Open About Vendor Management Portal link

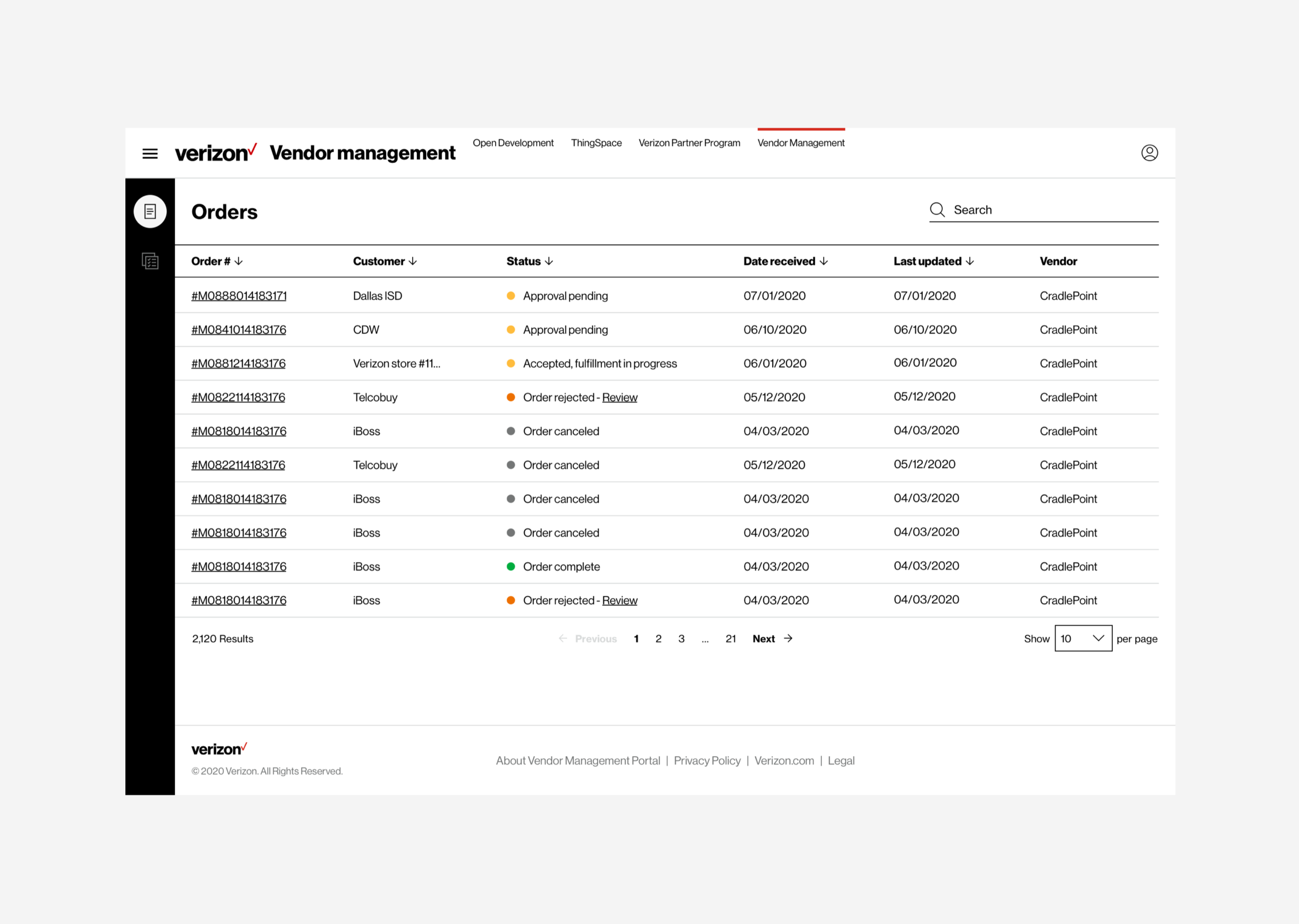tap(578, 761)
